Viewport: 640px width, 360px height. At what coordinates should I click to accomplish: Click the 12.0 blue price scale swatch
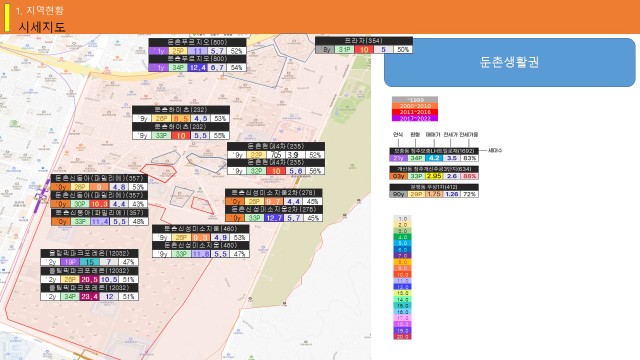coord(402,287)
